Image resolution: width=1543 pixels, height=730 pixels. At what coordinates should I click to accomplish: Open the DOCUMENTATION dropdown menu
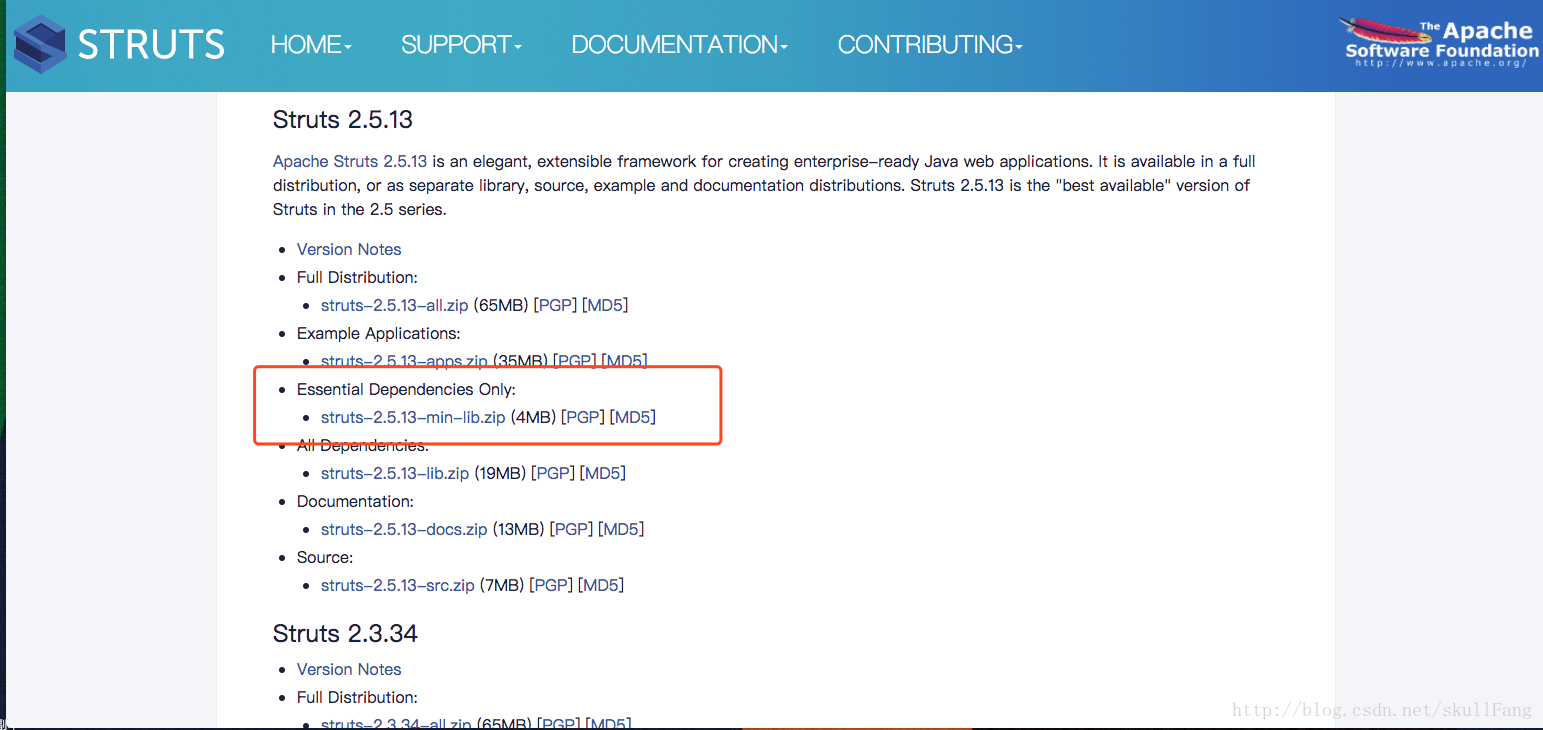point(679,45)
